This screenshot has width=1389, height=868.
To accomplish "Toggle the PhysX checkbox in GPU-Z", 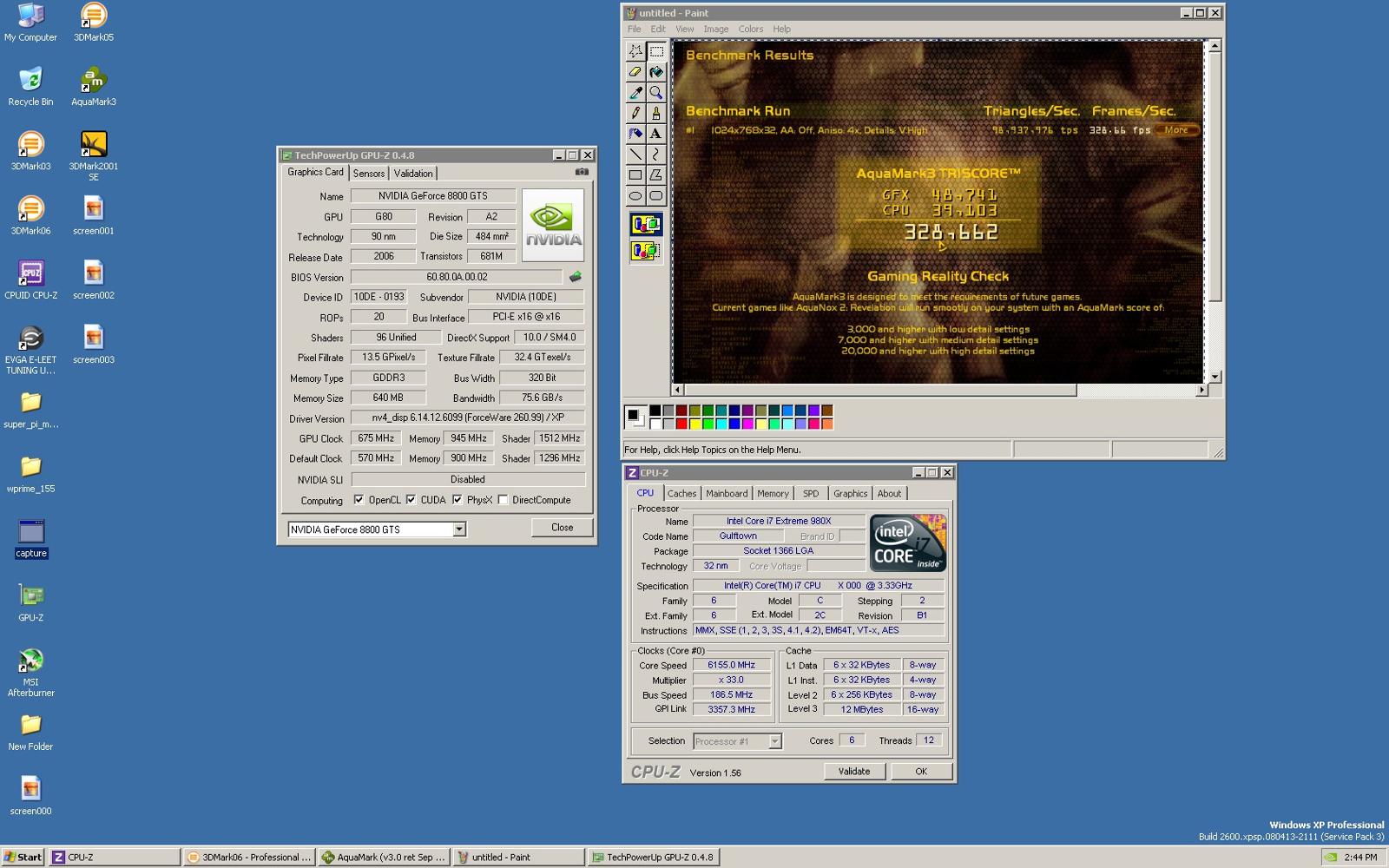I will [x=457, y=500].
